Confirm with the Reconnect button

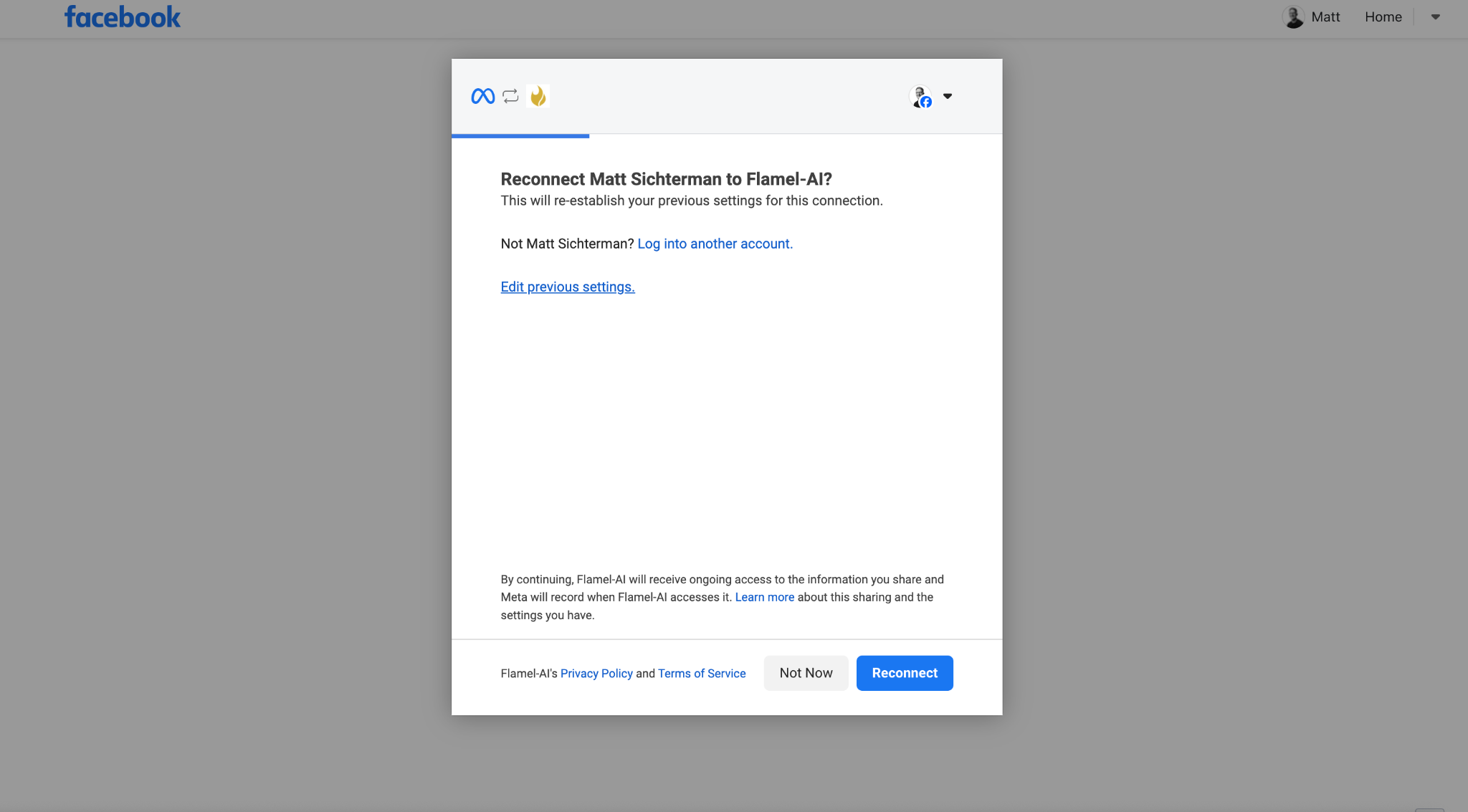tap(905, 673)
